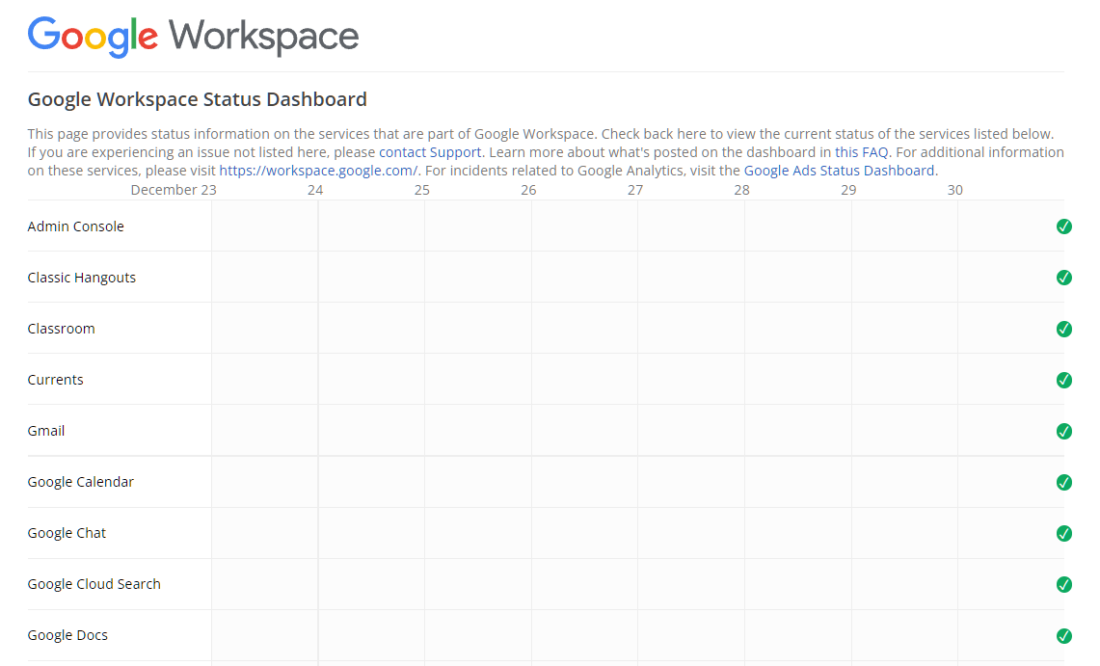Click the Classroom green status checkmark

pyautogui.click(x=1064, y=329)
